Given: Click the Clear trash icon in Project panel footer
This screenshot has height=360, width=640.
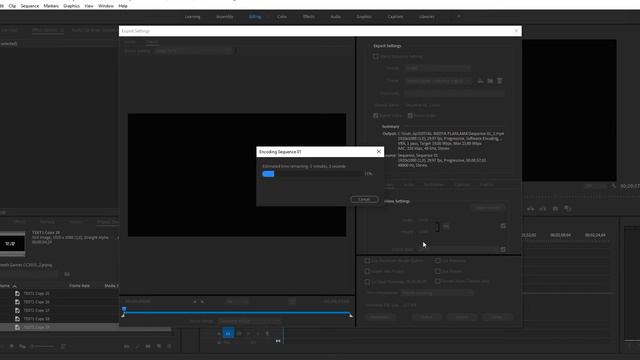Looking at the screenshot, I should pyautogui.click(x=169, y=346).
